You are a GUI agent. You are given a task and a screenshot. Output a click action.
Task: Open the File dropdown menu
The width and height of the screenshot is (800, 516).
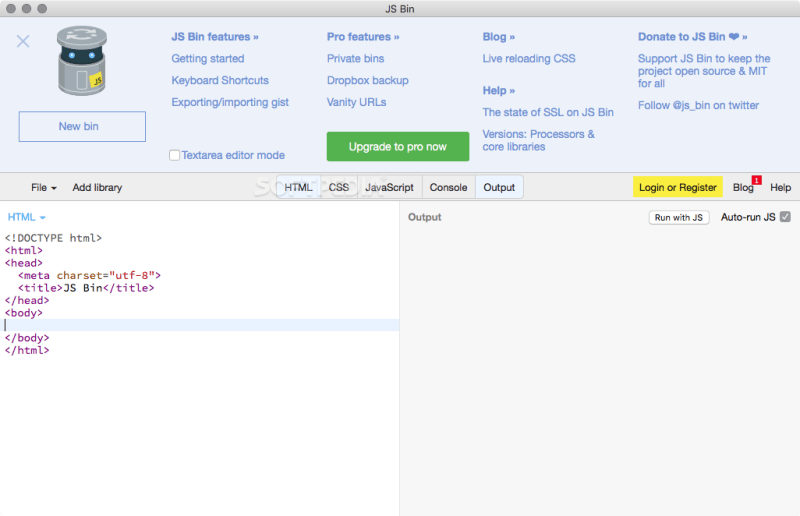click(43, 187)
